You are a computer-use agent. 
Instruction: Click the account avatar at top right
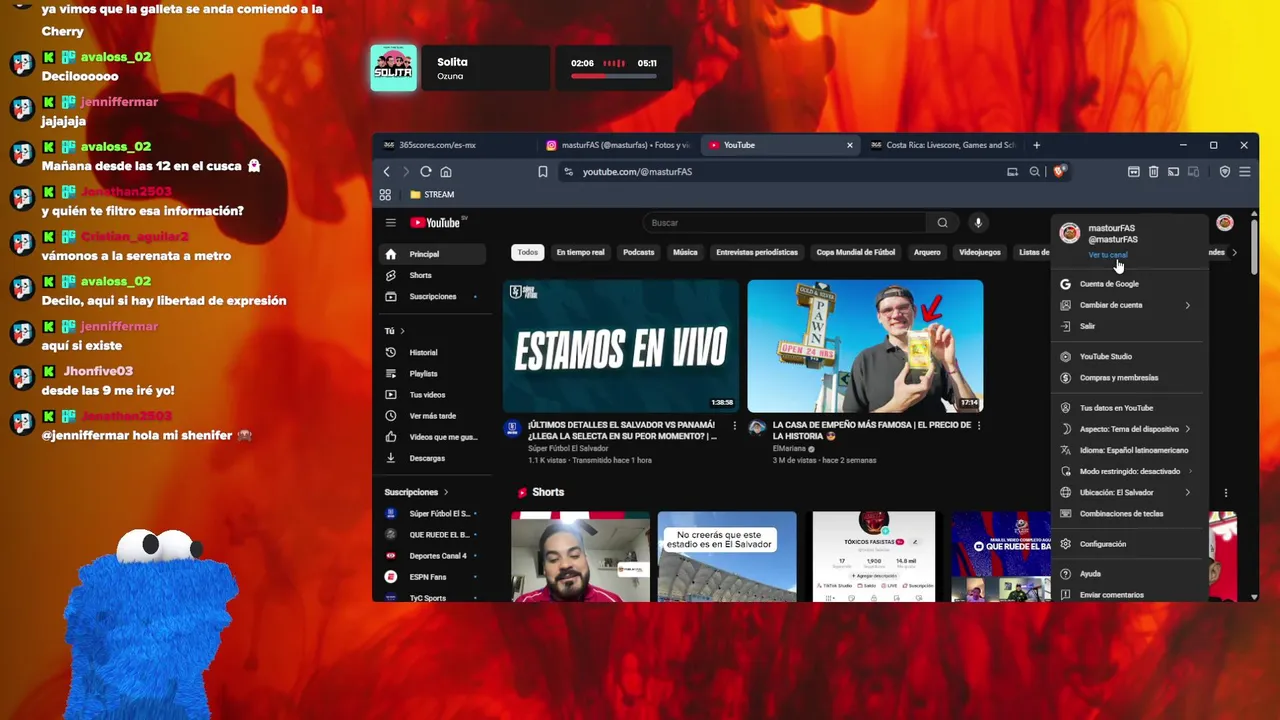click(1225, 223)
